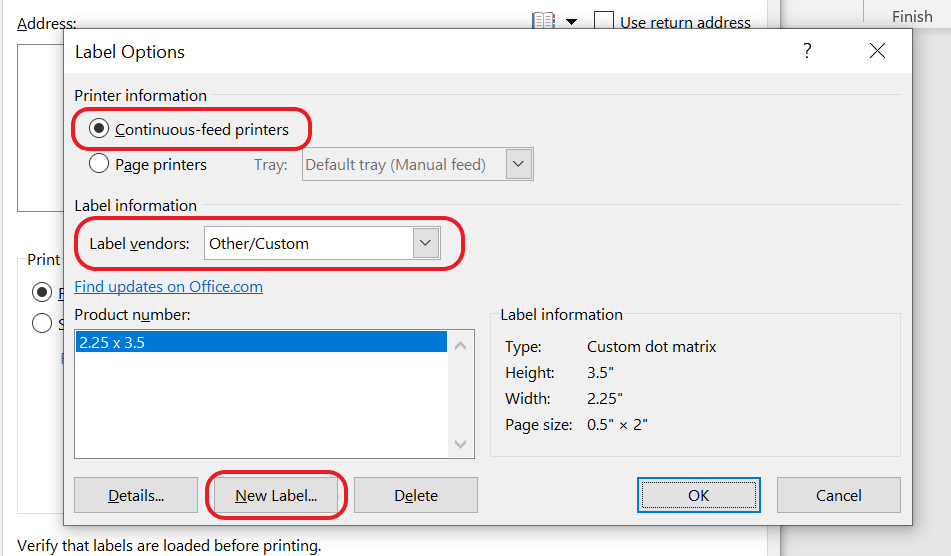The image size is (951, 556).
Task: Select the Continuous-feed printers option
Action: [100, 129]
